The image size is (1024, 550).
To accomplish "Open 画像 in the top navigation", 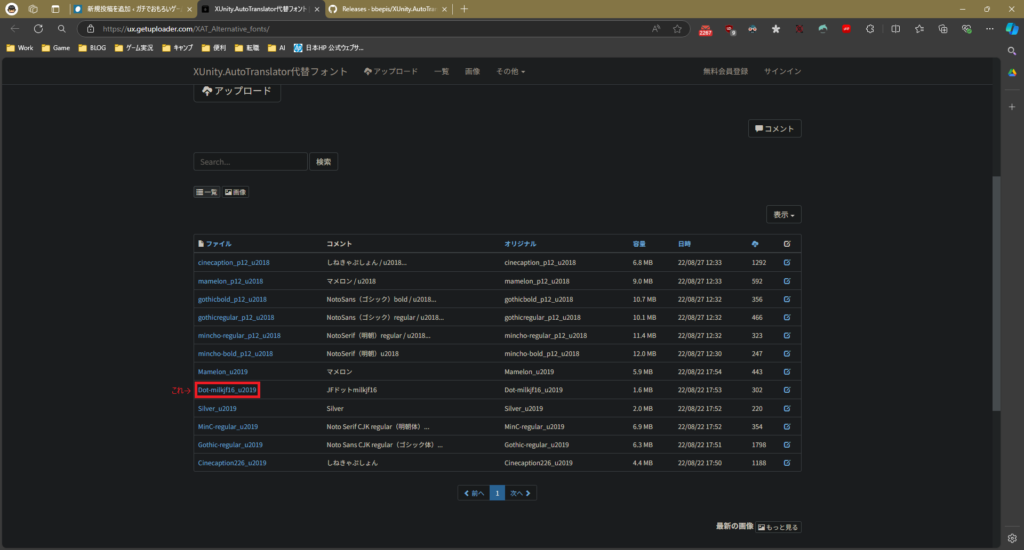I will [x=472, y=71].
